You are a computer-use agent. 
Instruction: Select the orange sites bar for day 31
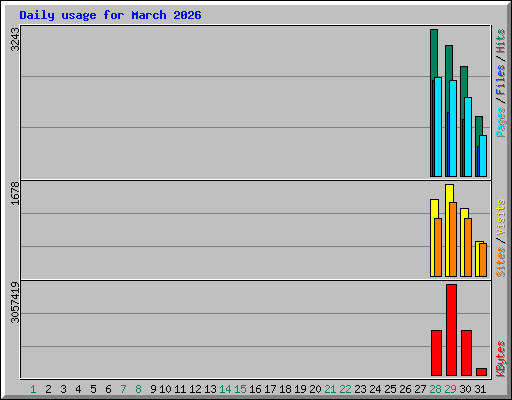click(x=483, y=260)
